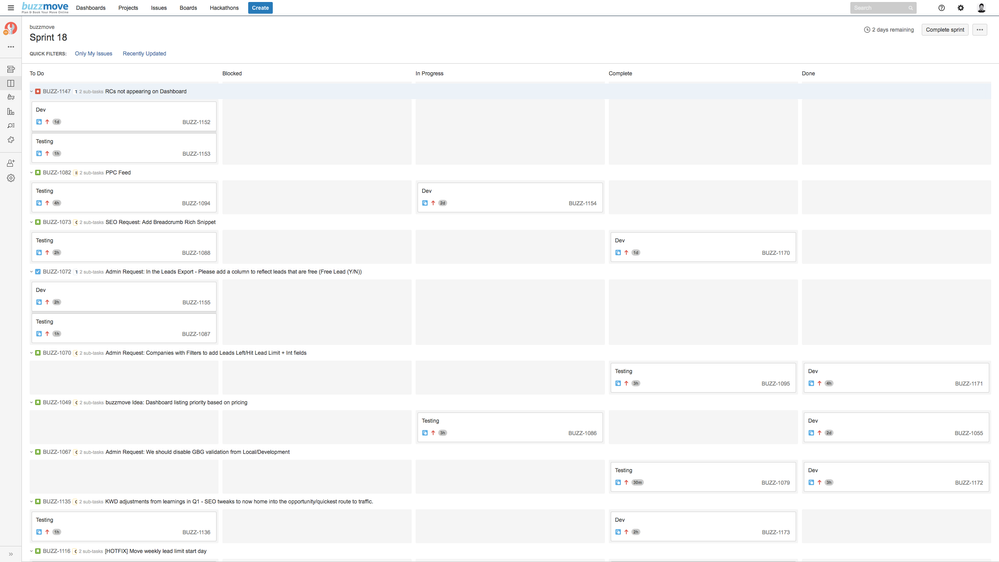Click the add user sidebar icon
The width and height of the screenshot is (999, 562).
click(11, 163)
